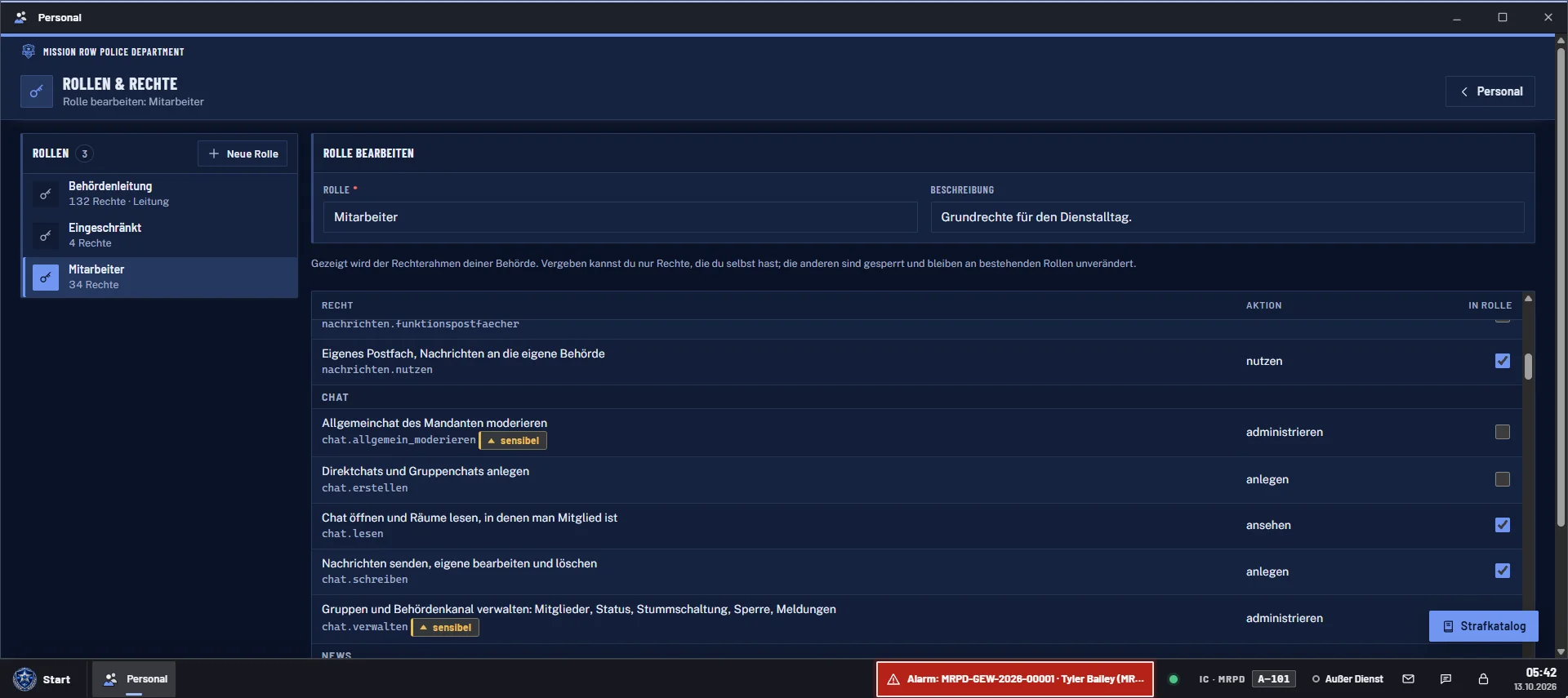Click the sensibel tag on chat.allgemein_moderieren
This screenshot has width=1568, height=698.
click(514, 441)
